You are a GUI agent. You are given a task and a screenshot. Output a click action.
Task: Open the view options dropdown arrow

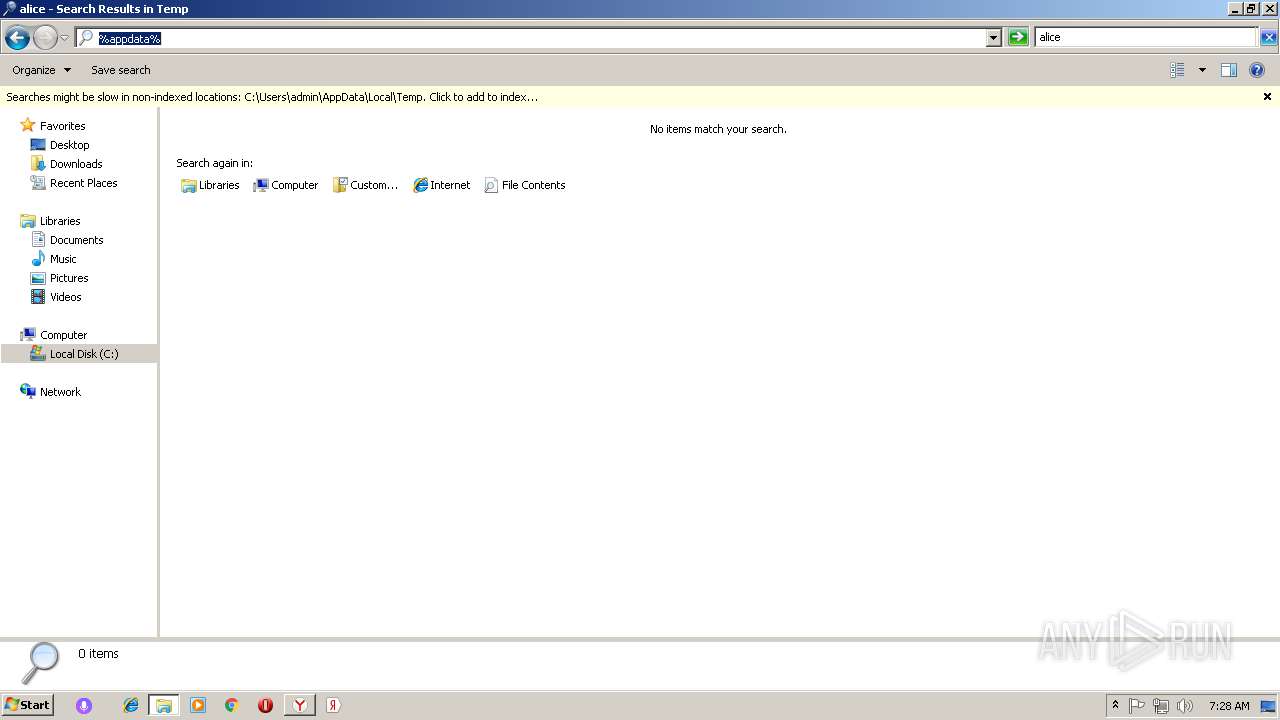(1202, 70)
